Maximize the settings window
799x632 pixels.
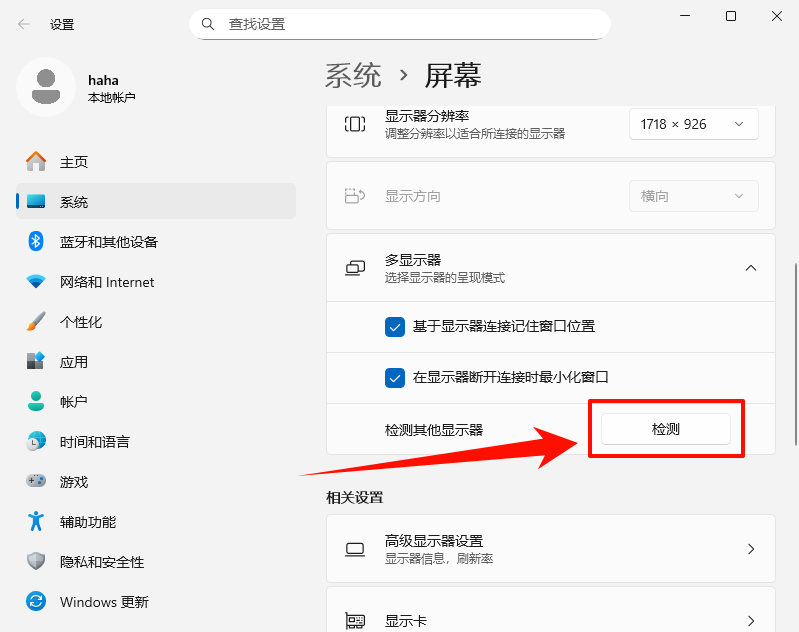point(731,16)
